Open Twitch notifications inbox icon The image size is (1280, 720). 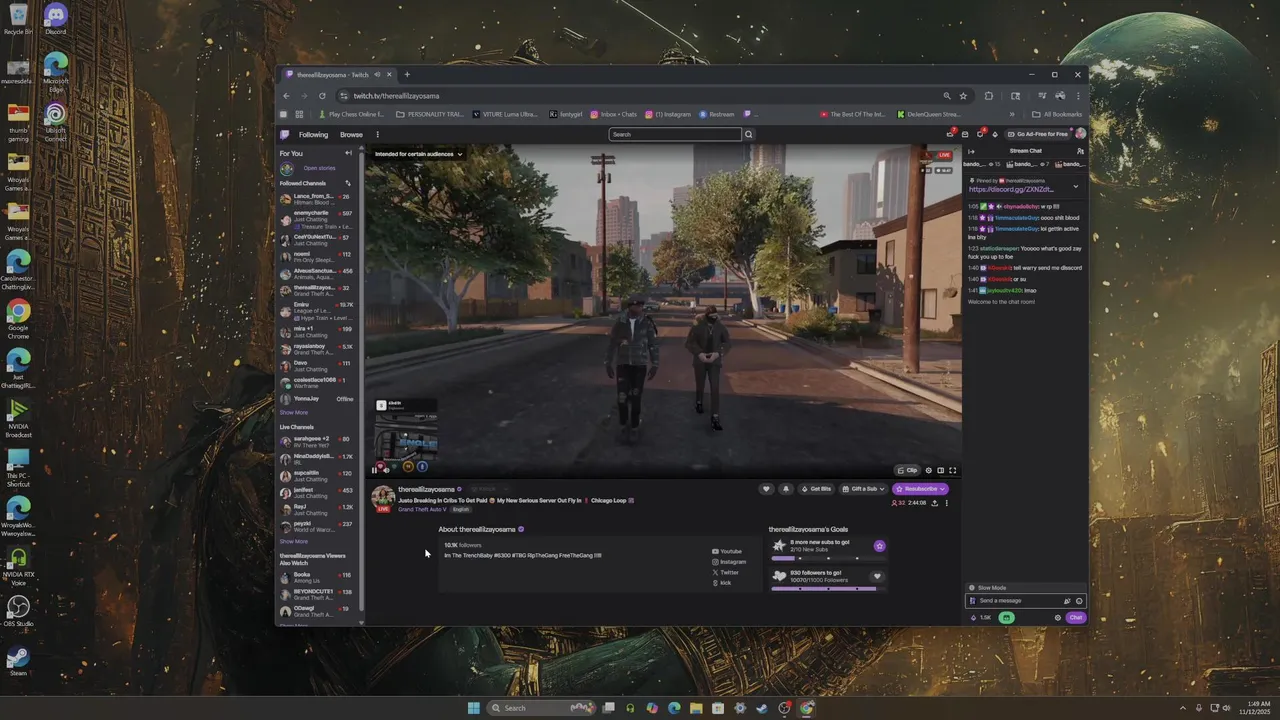tap(965, 134)
